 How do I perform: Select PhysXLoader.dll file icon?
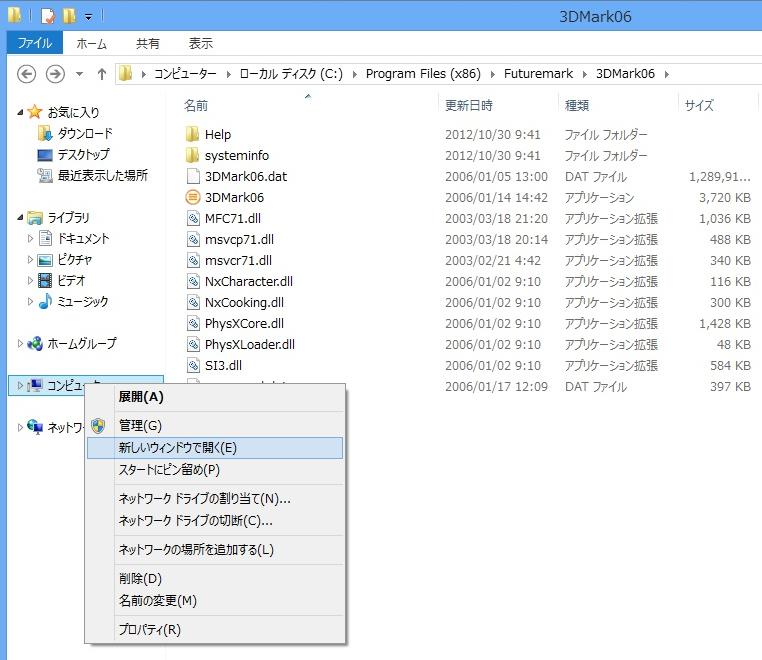[193, 344]
